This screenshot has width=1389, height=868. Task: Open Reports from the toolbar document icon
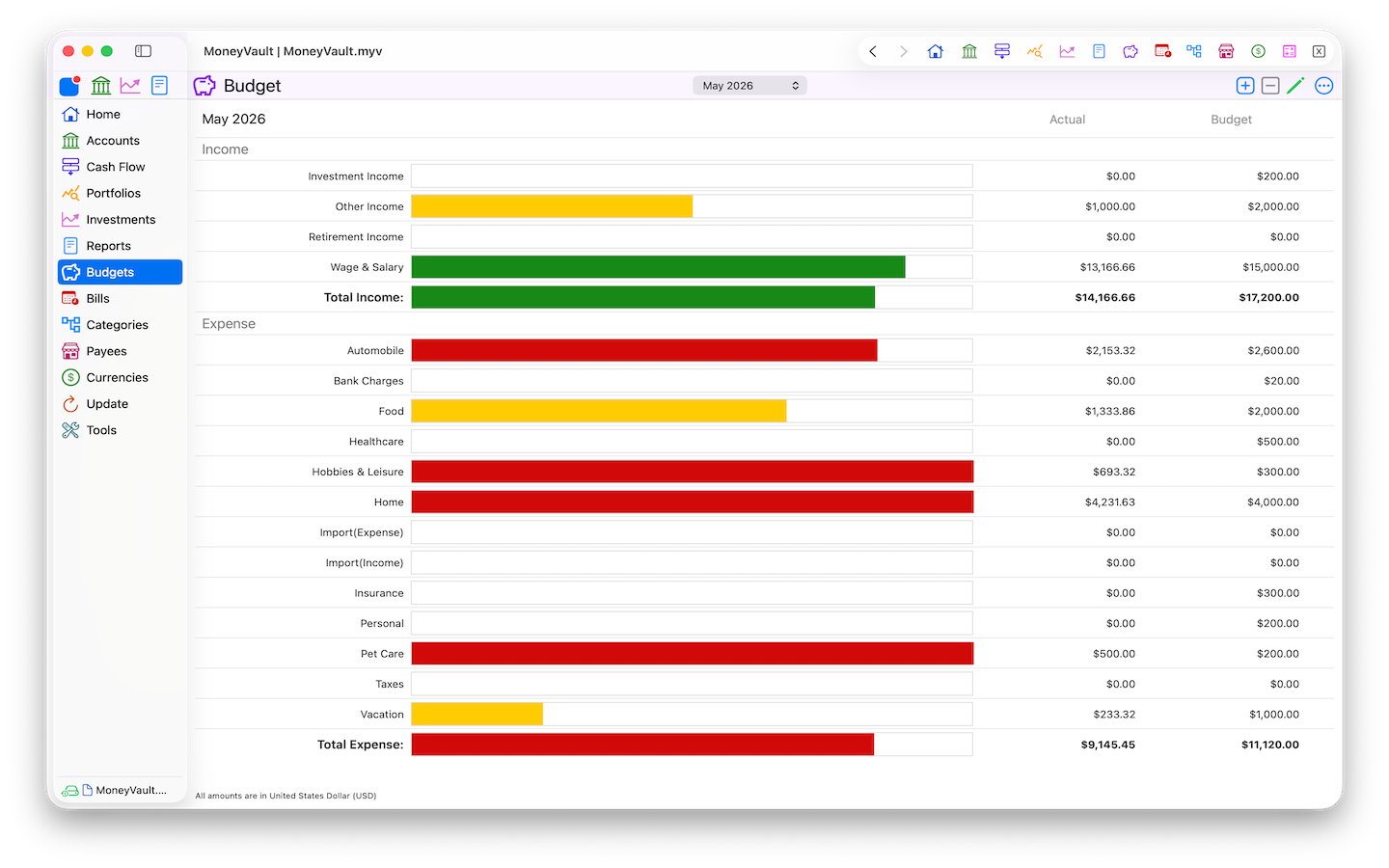point(1099,51)
